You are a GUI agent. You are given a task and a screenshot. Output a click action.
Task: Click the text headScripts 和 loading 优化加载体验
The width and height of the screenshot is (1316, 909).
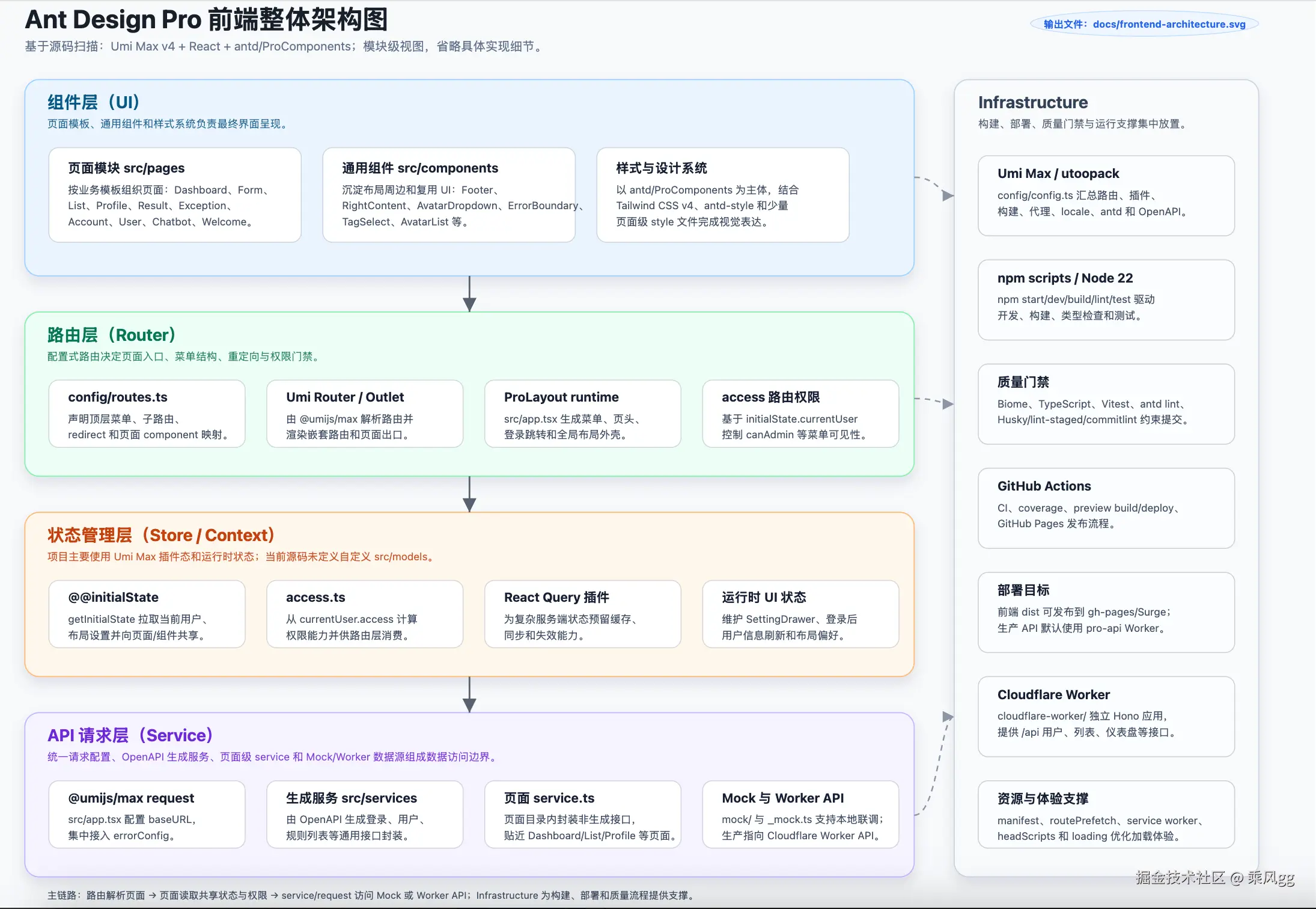tap(1091, 836)
